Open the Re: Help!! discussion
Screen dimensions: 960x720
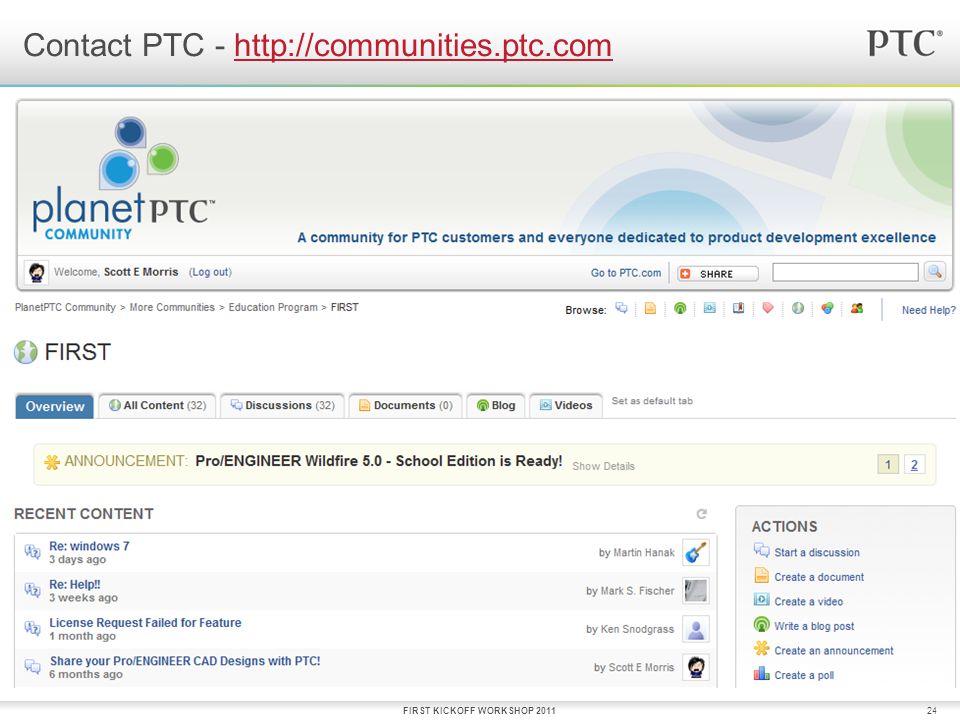75,585
